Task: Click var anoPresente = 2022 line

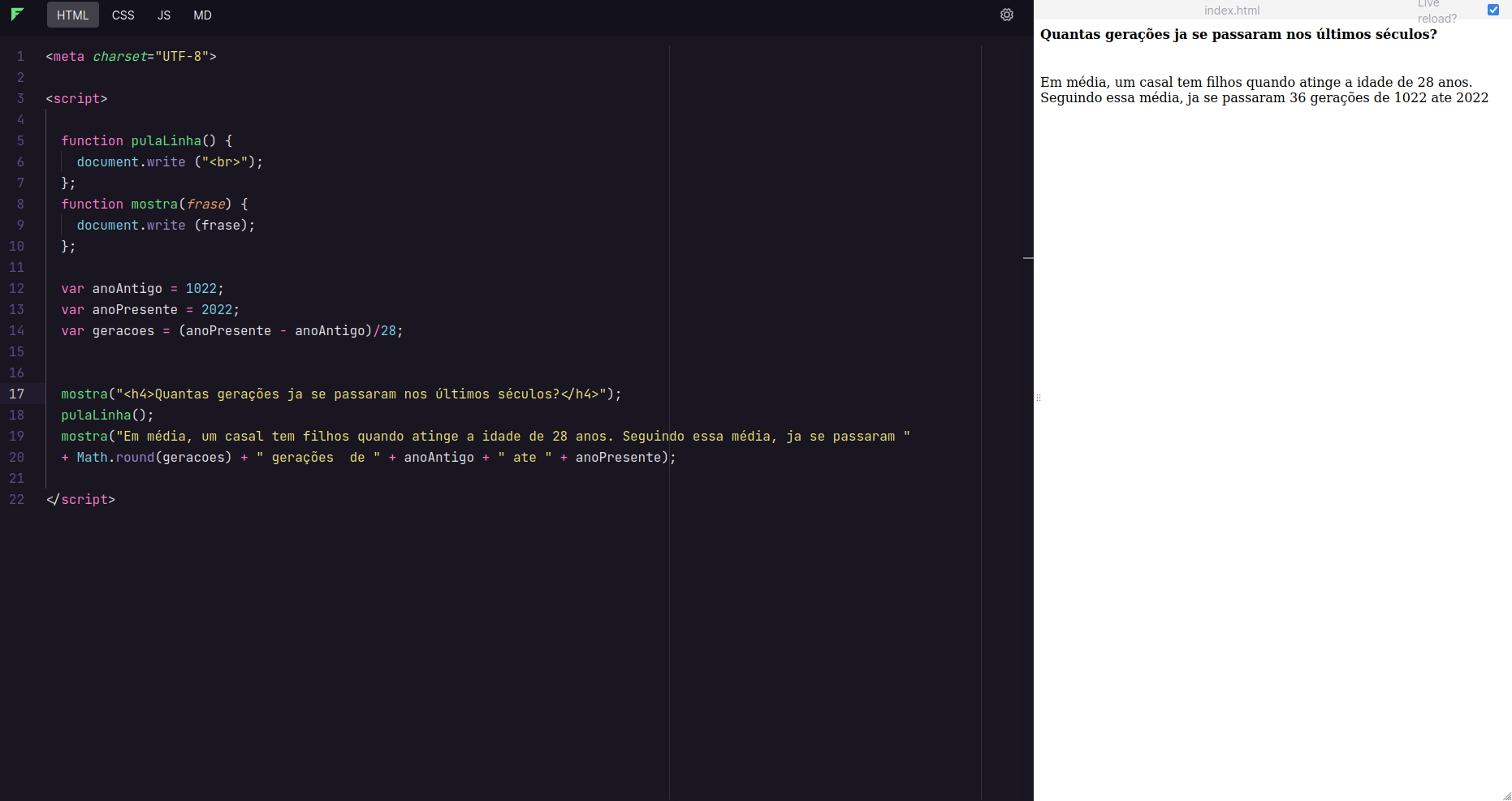Action: [x=151, y=309]
